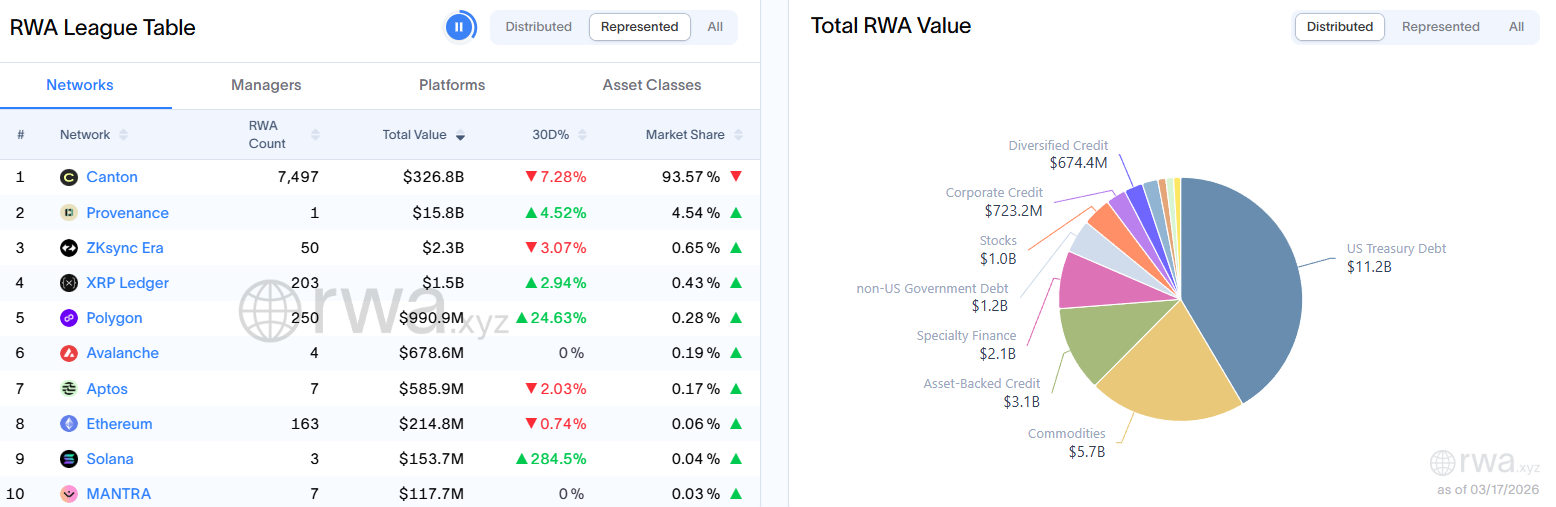Pause the league table auto-rotation
The image size is (1556, 507).
459,27
